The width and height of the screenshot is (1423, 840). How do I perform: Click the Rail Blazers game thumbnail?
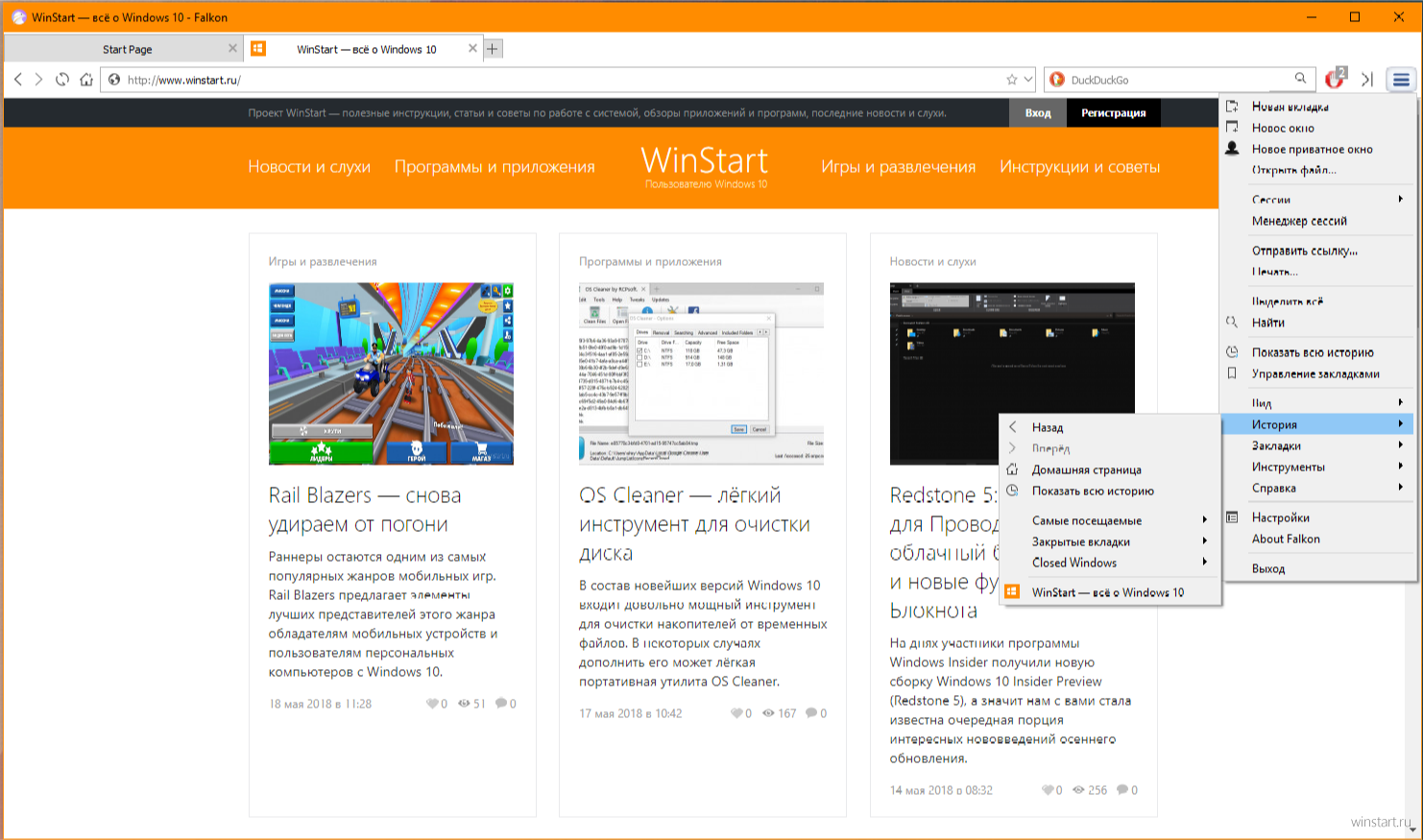[391, 373]
